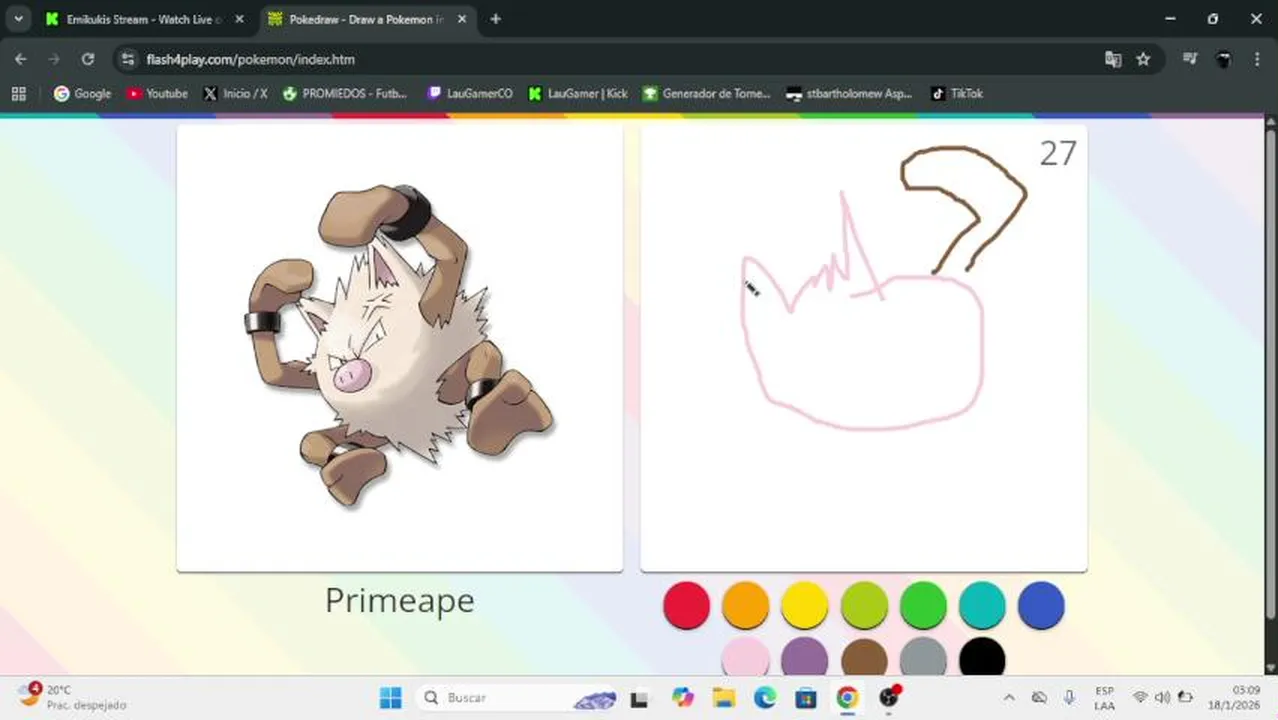Open site information icon in address bar
Viewport: 1278px width, 720px height.
point(127,59)
